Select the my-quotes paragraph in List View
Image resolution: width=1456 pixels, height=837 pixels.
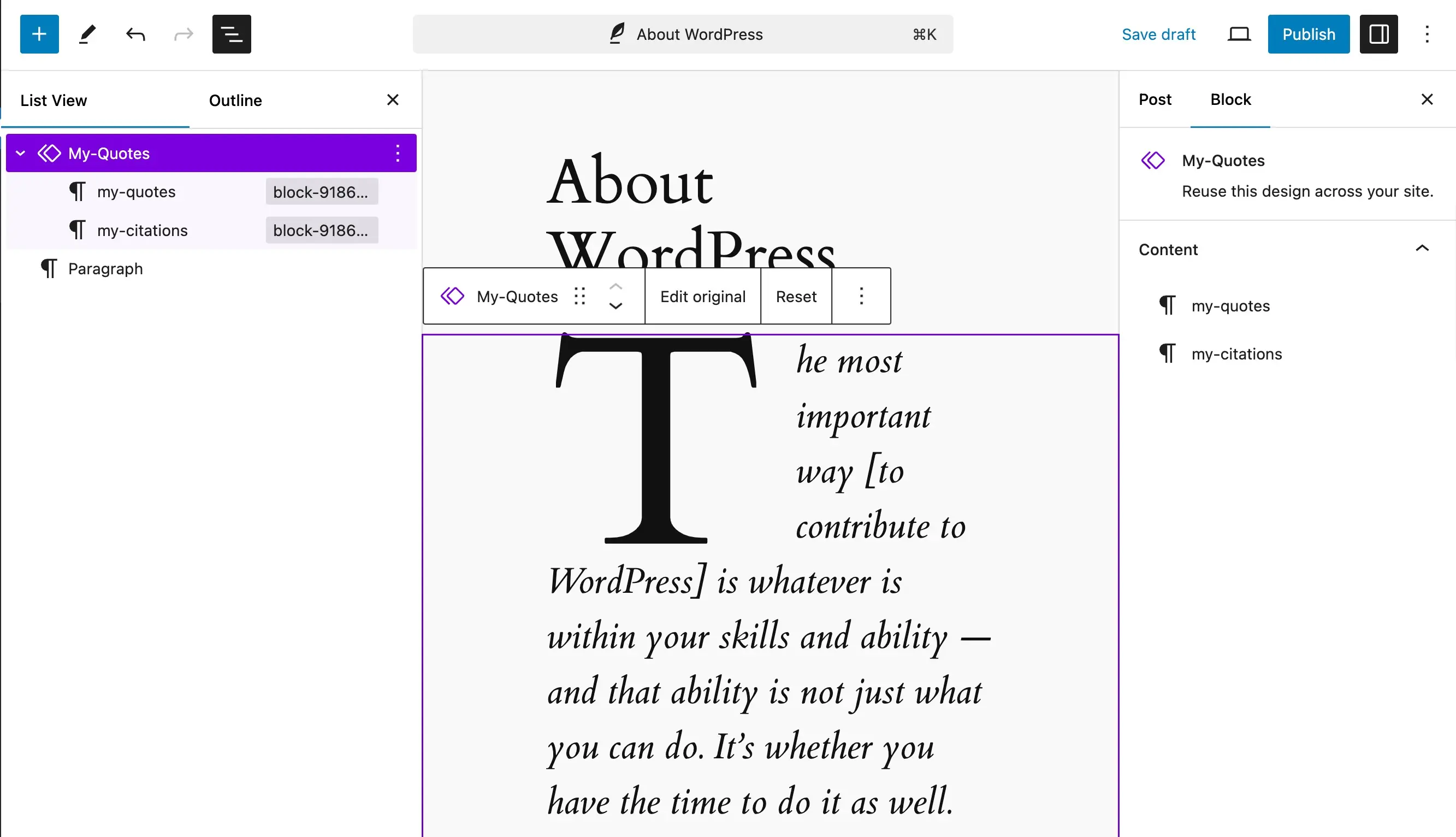[135, 192]
